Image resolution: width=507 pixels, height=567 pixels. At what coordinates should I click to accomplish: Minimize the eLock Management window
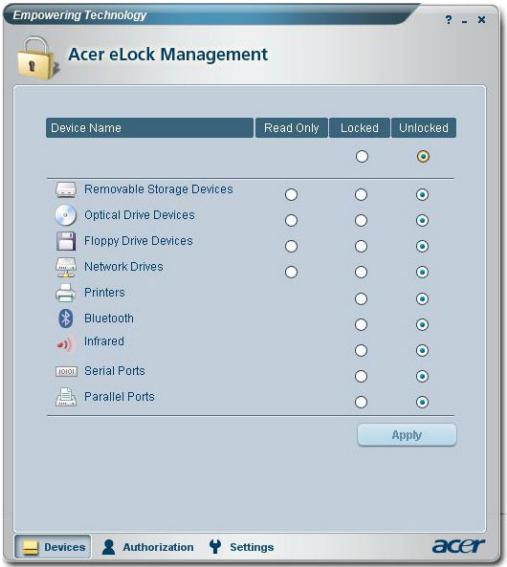(x=465, y=22)
